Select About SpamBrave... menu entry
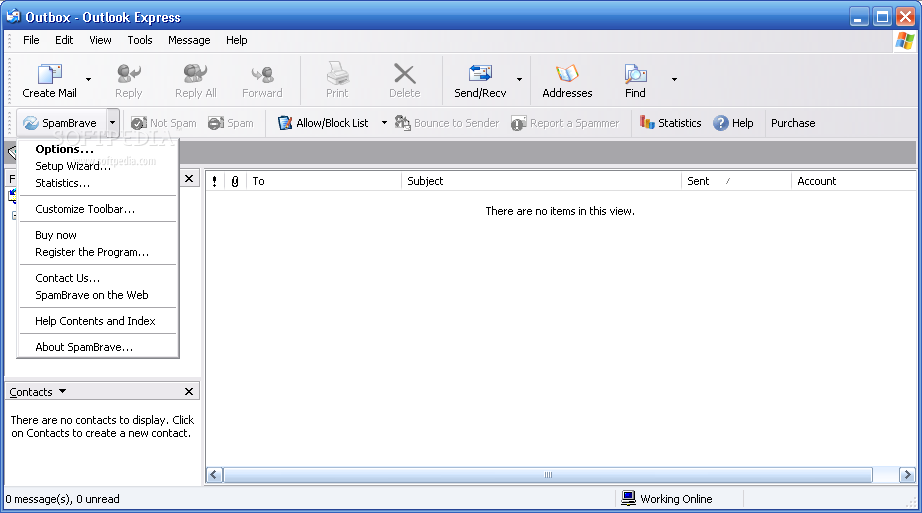 tap(98, 347)
